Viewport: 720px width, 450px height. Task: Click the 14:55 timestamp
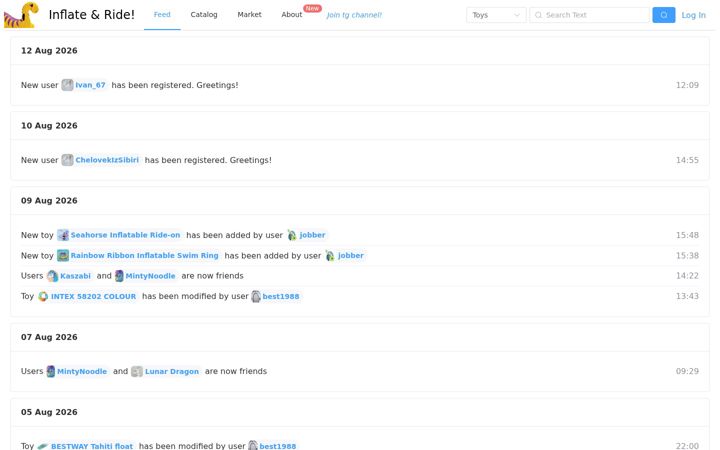click(x=687, y=160)
